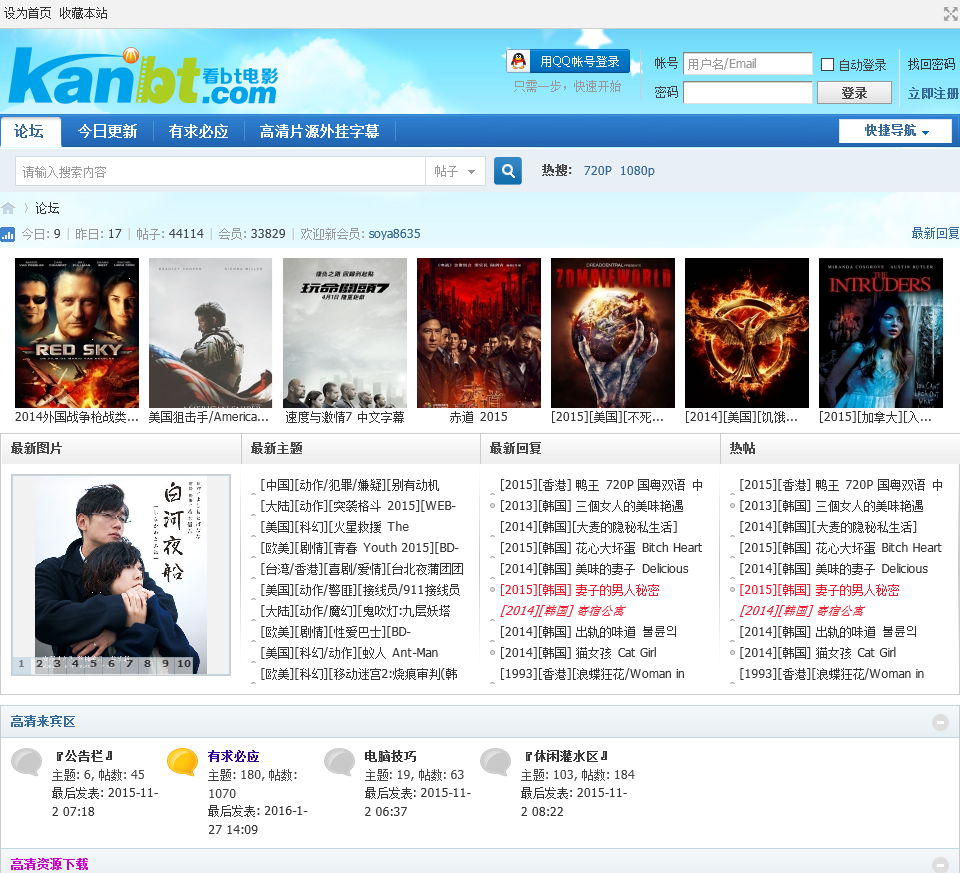Open the 『休闲灌水区』 forum link

[x=566, y=756]
